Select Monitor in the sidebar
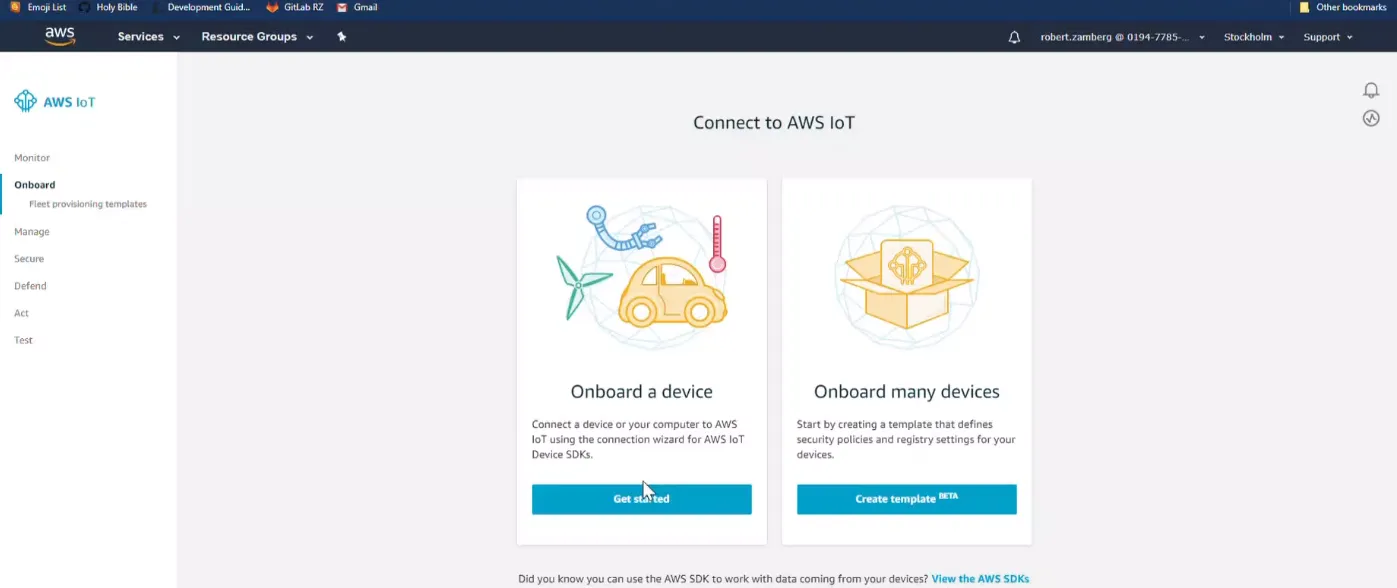This screenshot has height=588, width=1397. pos(32,158)
